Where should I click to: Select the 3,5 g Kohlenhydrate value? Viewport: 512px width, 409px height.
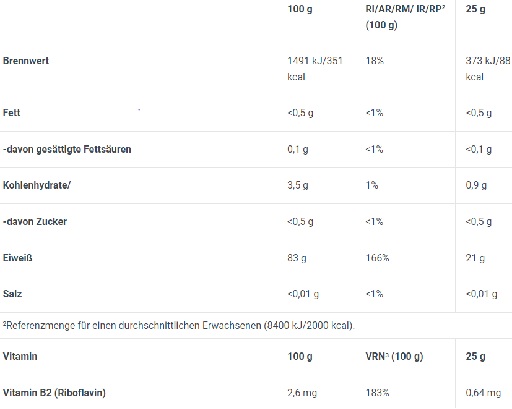(x=298, y=185)
